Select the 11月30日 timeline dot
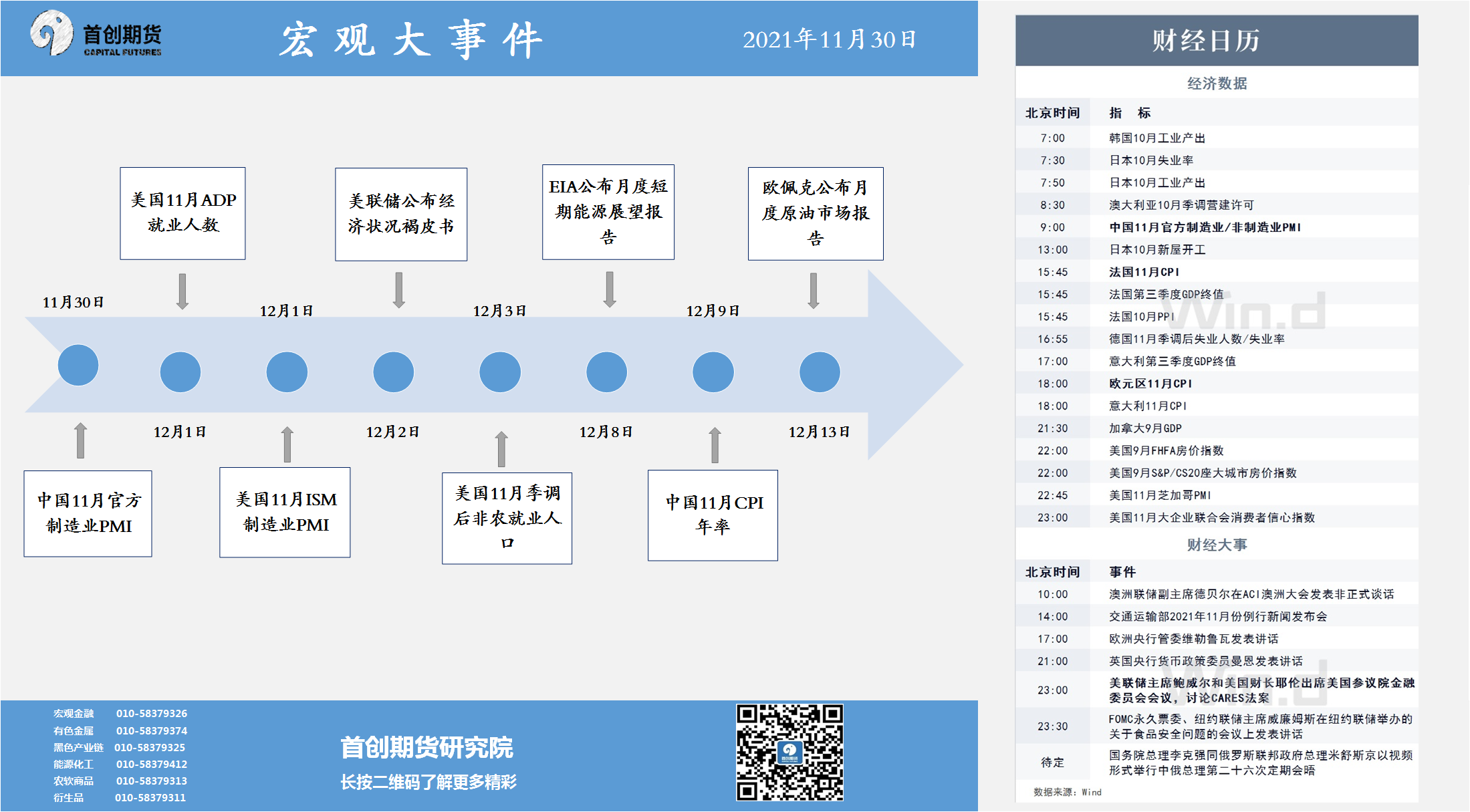This screenshot has width=1470, height=812. pos(78,365)
